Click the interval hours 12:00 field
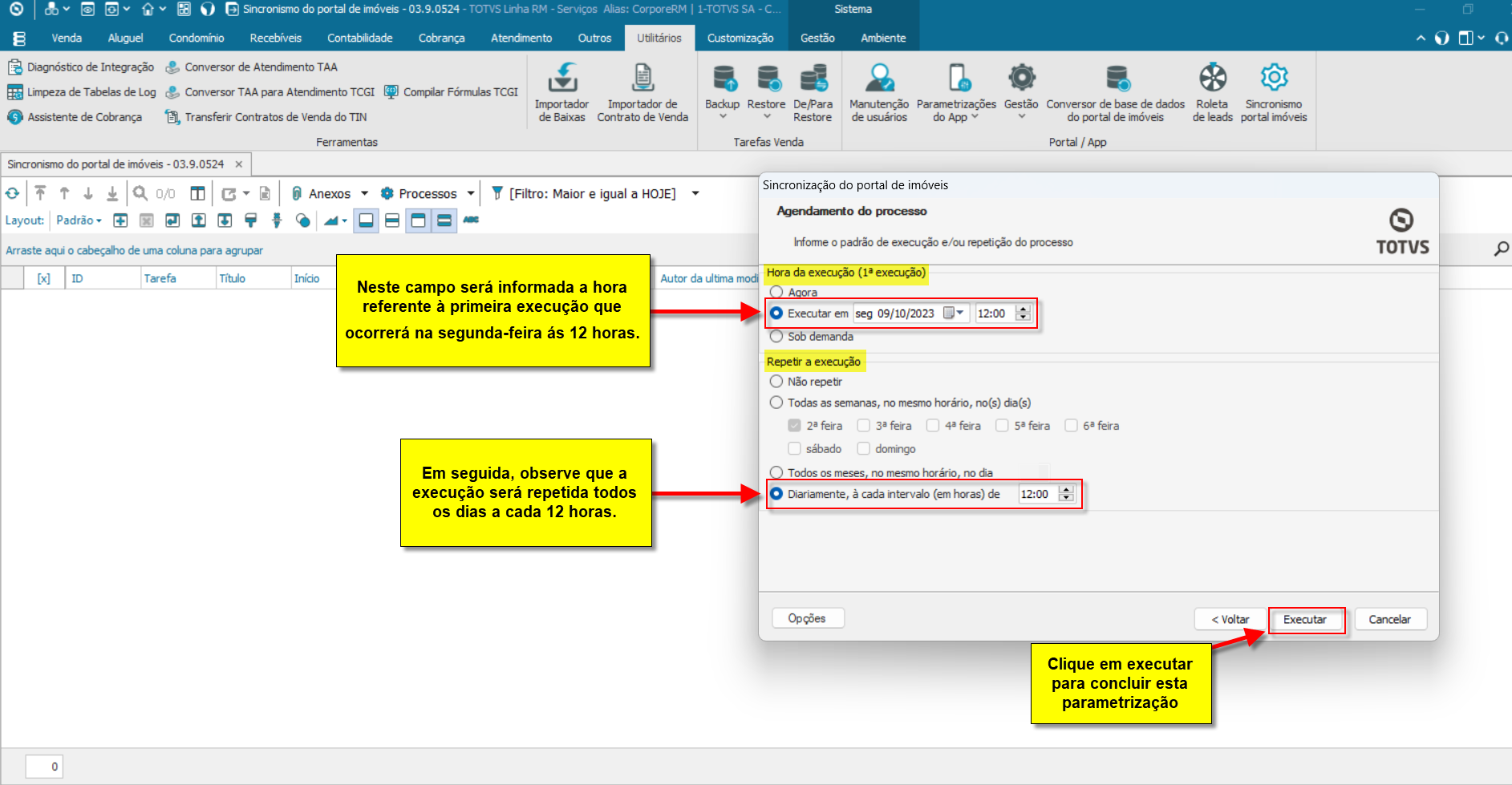 (1038, 494)
